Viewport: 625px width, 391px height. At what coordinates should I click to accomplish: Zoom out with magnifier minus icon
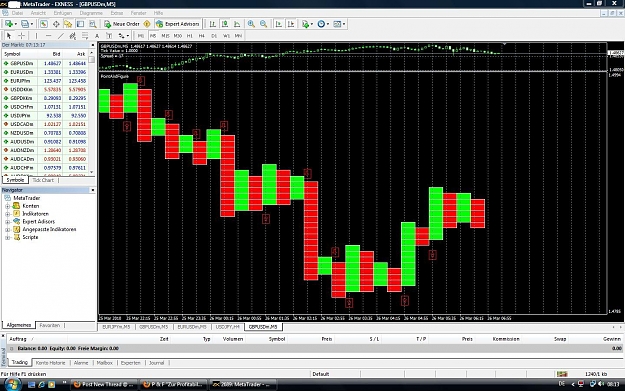tap(263, 24)
